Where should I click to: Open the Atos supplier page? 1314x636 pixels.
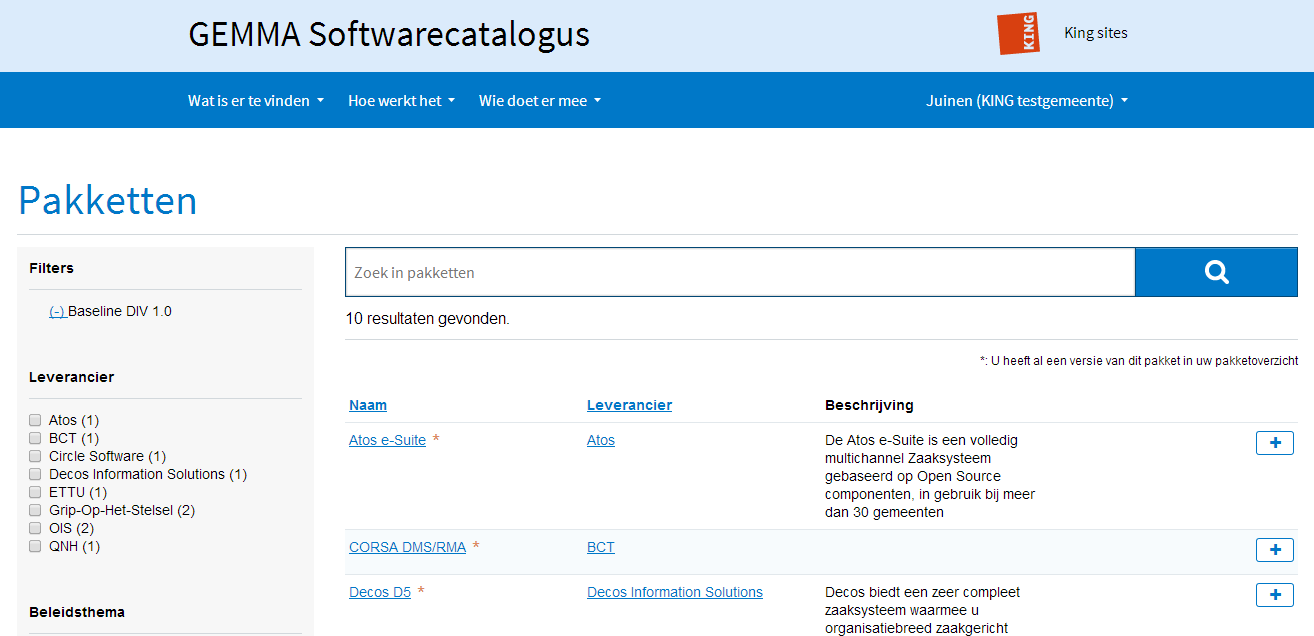[x=601, y=440]
